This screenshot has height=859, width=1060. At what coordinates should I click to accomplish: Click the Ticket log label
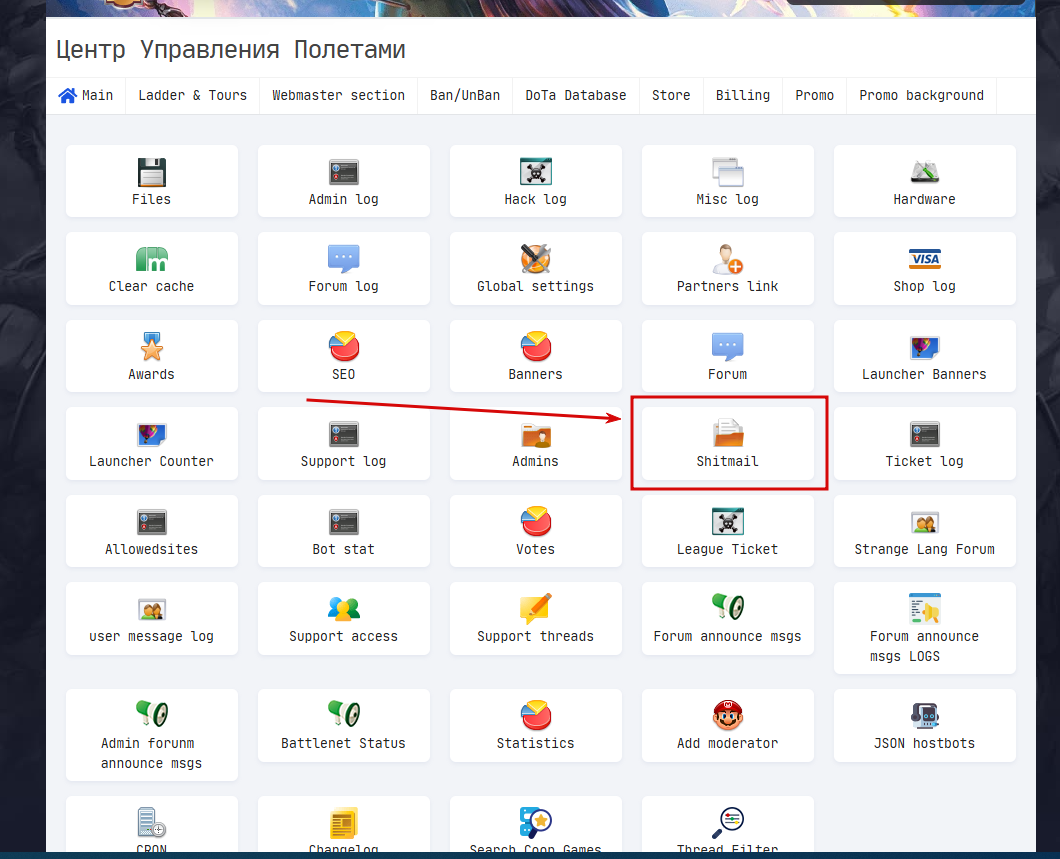click(x=924, y=462)
